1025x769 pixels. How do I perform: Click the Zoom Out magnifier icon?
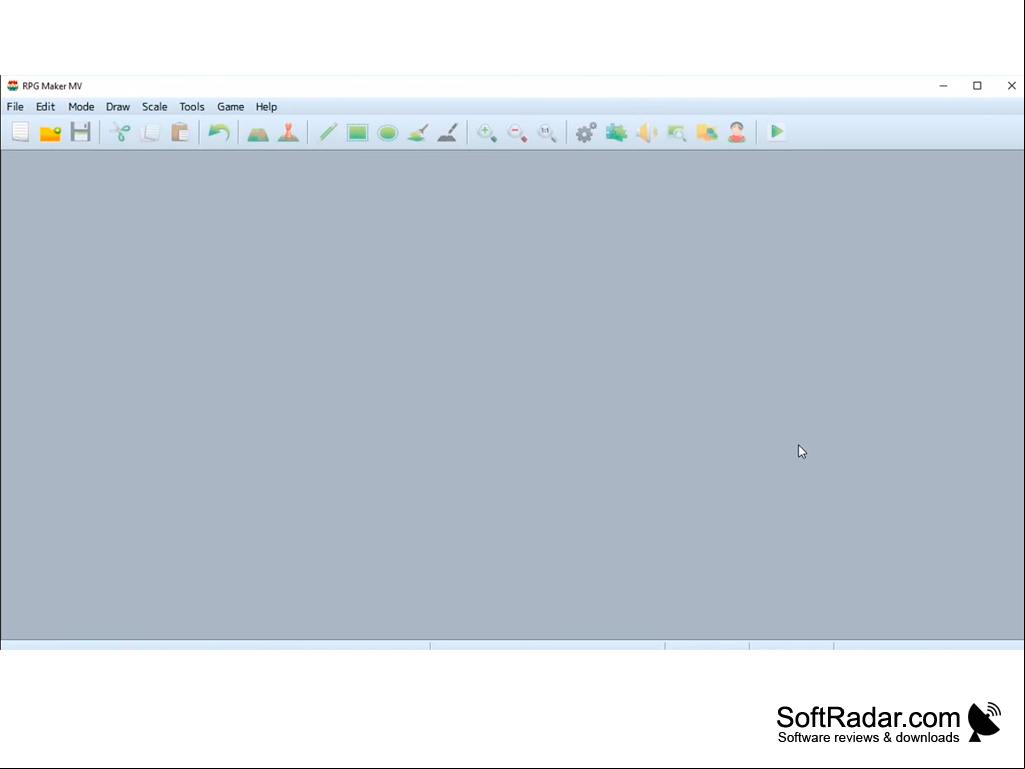click(517, 133)
